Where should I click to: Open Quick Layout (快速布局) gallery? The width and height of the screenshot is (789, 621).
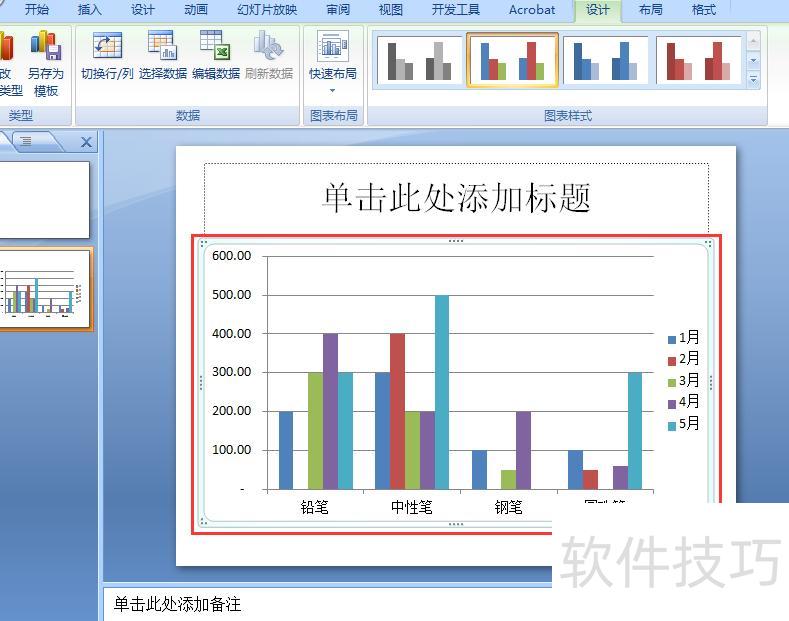(x=333, y=60)
